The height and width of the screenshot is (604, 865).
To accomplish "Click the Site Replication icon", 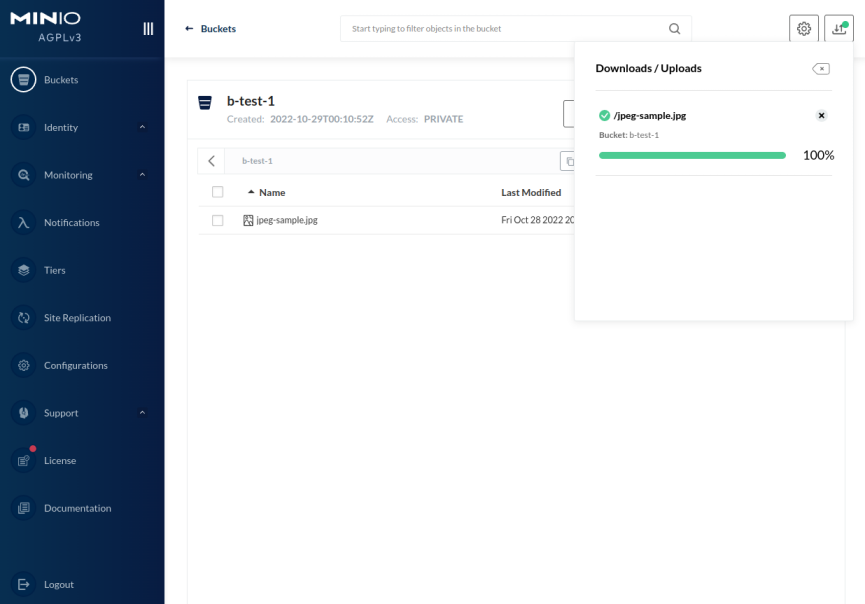I will 23,318.
